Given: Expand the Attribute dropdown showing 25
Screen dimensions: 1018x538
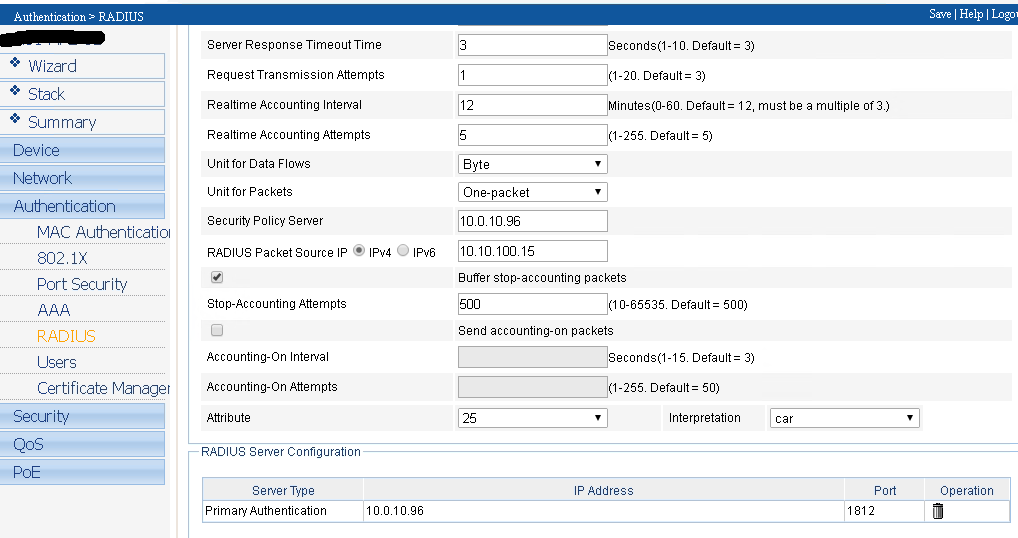Looking at the screenshot, I should pos(532,418).
